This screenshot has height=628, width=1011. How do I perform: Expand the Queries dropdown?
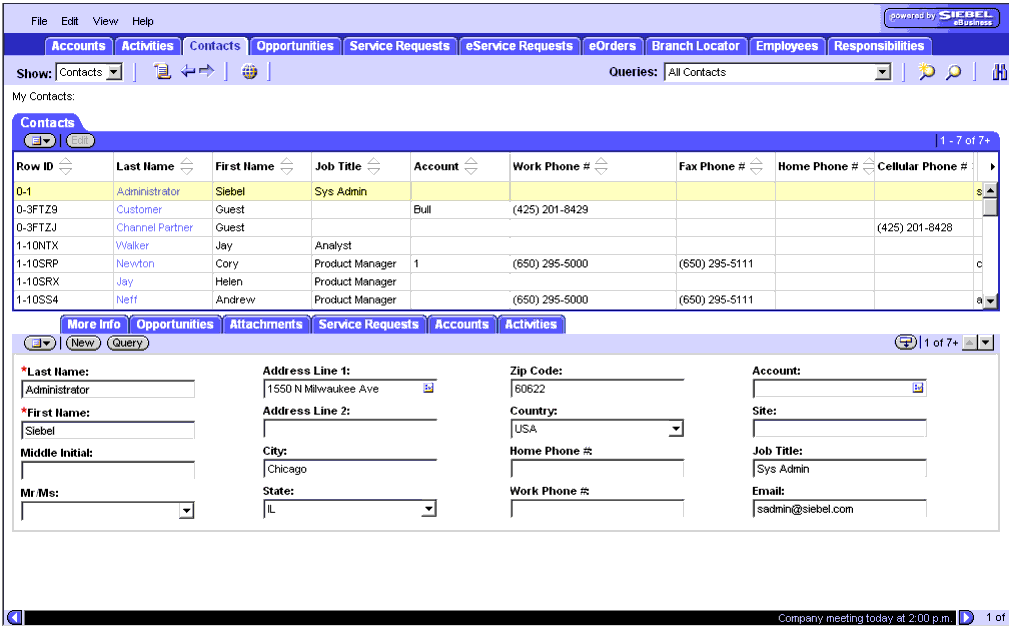point(883,72)
